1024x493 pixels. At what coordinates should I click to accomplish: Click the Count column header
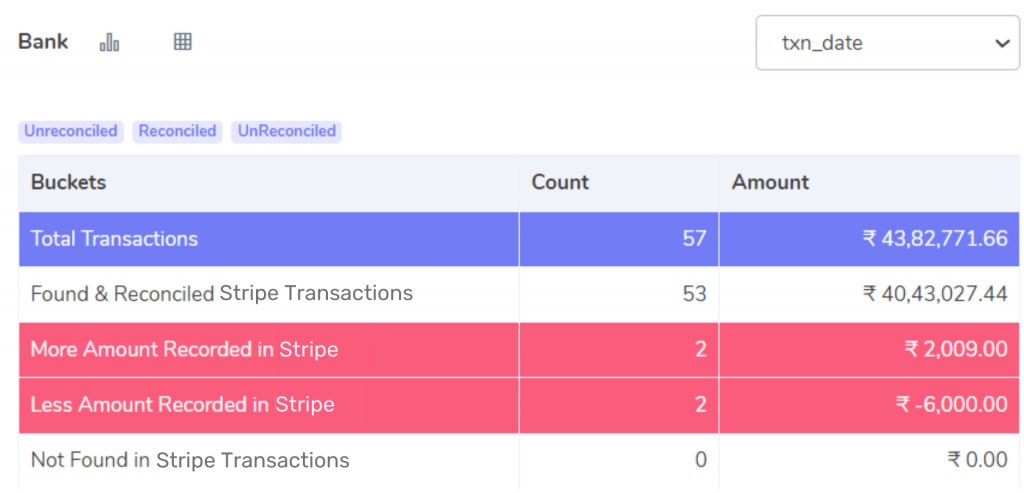tap(560, 182)
